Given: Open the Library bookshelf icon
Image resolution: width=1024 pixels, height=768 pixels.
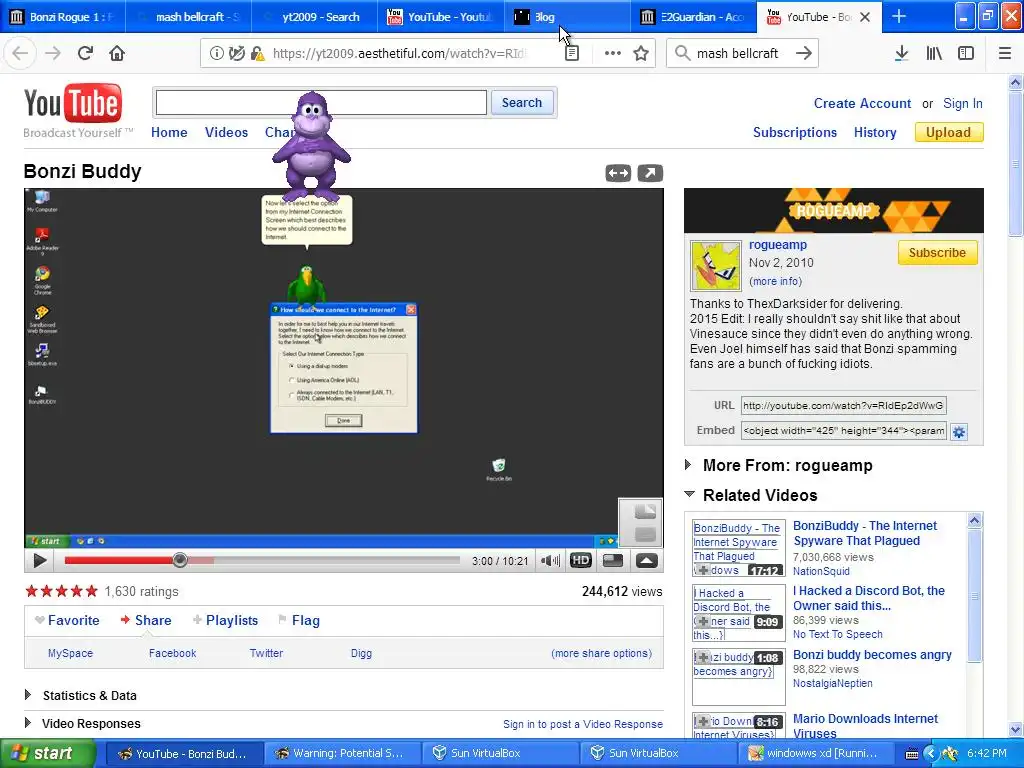Looking at the screenshot, I should click(934, 54).
